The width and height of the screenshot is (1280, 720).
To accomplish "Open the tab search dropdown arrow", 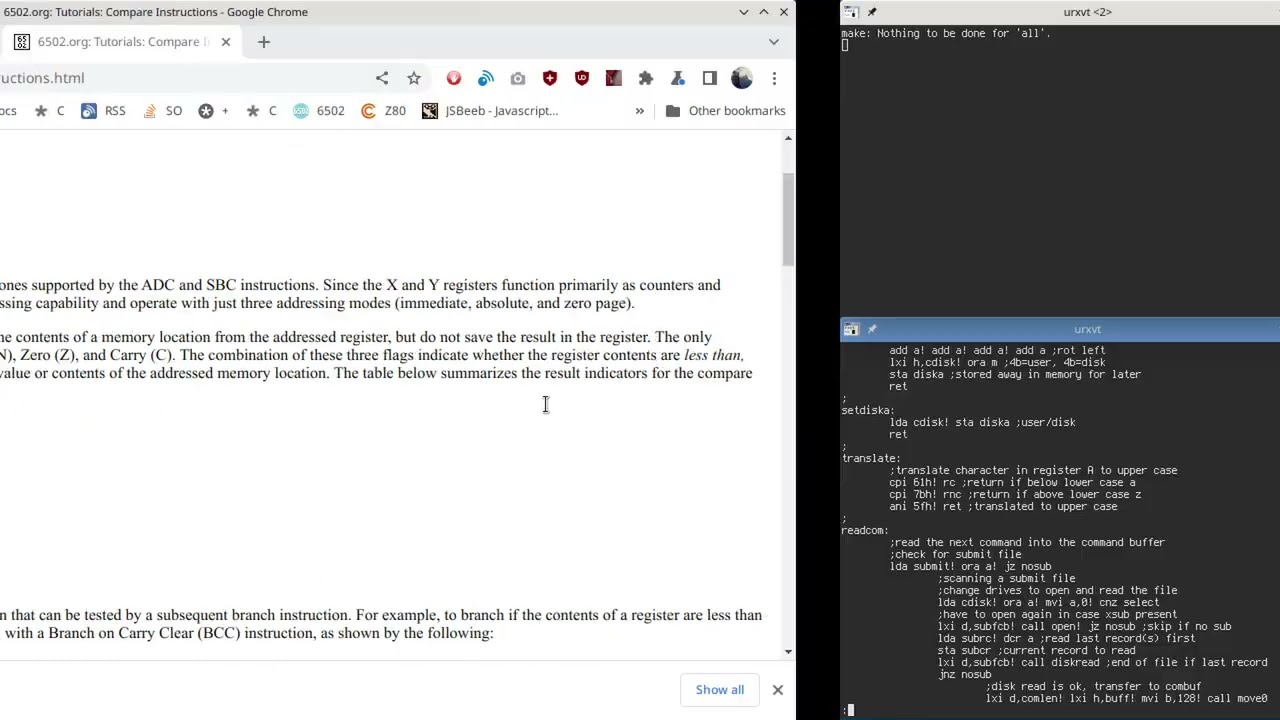I will point(774,42).
